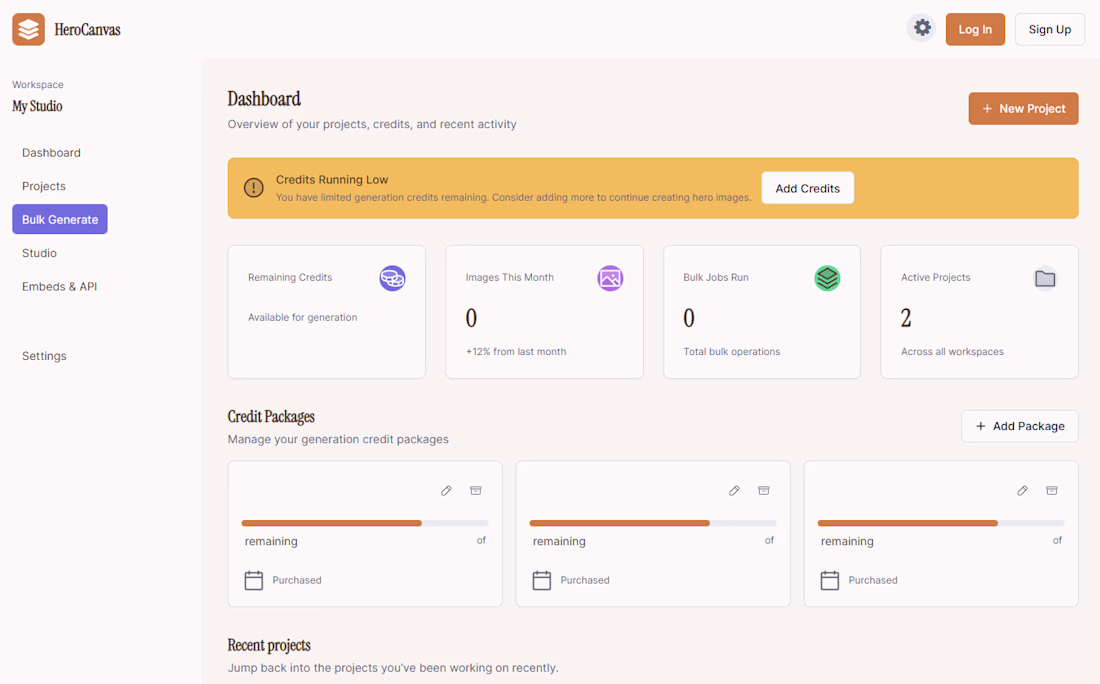The width and height of the screenshot is (1100, 684).
Task: Start a New Project
Action: pyautogui.click(x=1023, y=108)
